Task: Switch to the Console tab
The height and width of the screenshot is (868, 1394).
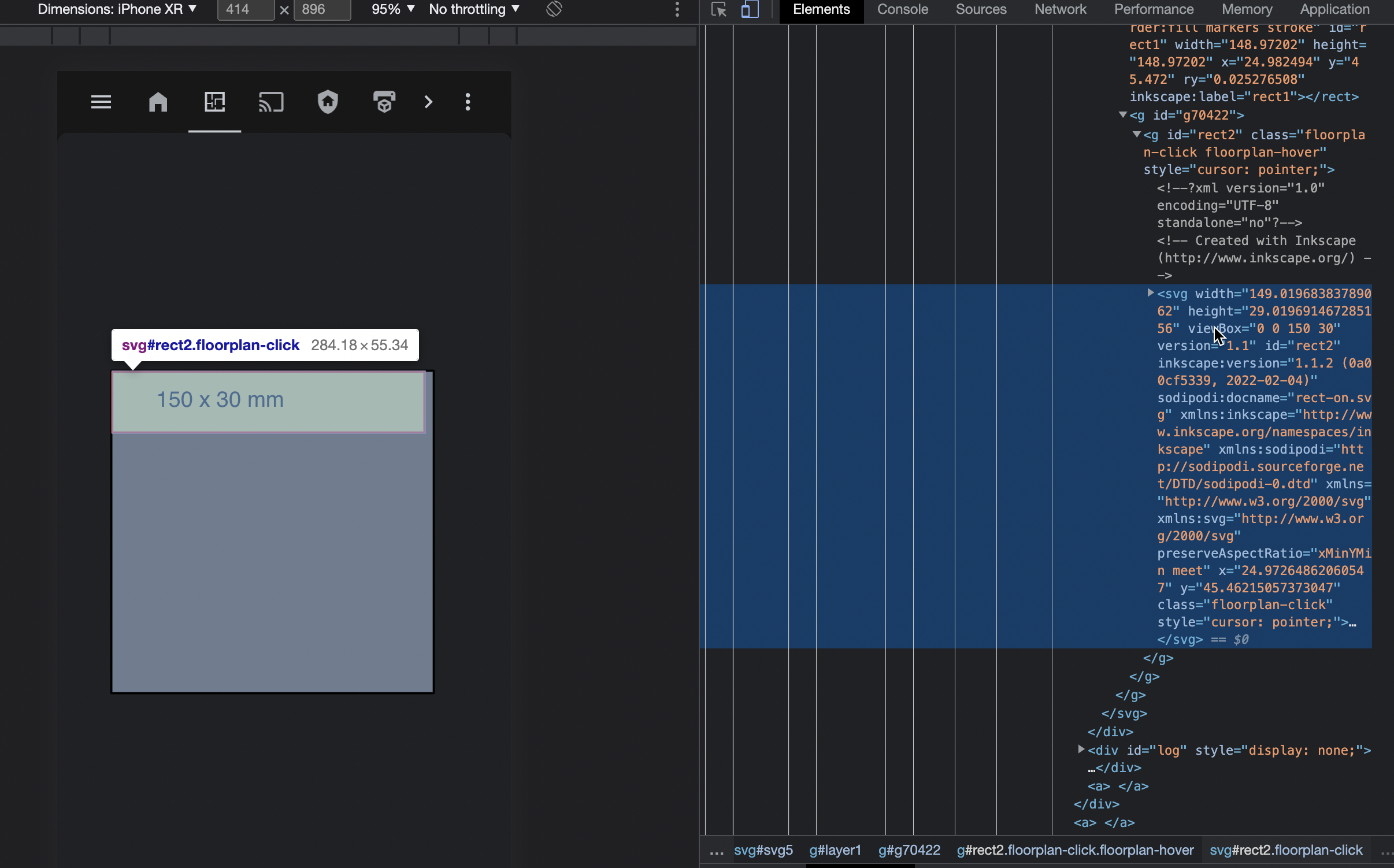Action: tap(902, 9)
